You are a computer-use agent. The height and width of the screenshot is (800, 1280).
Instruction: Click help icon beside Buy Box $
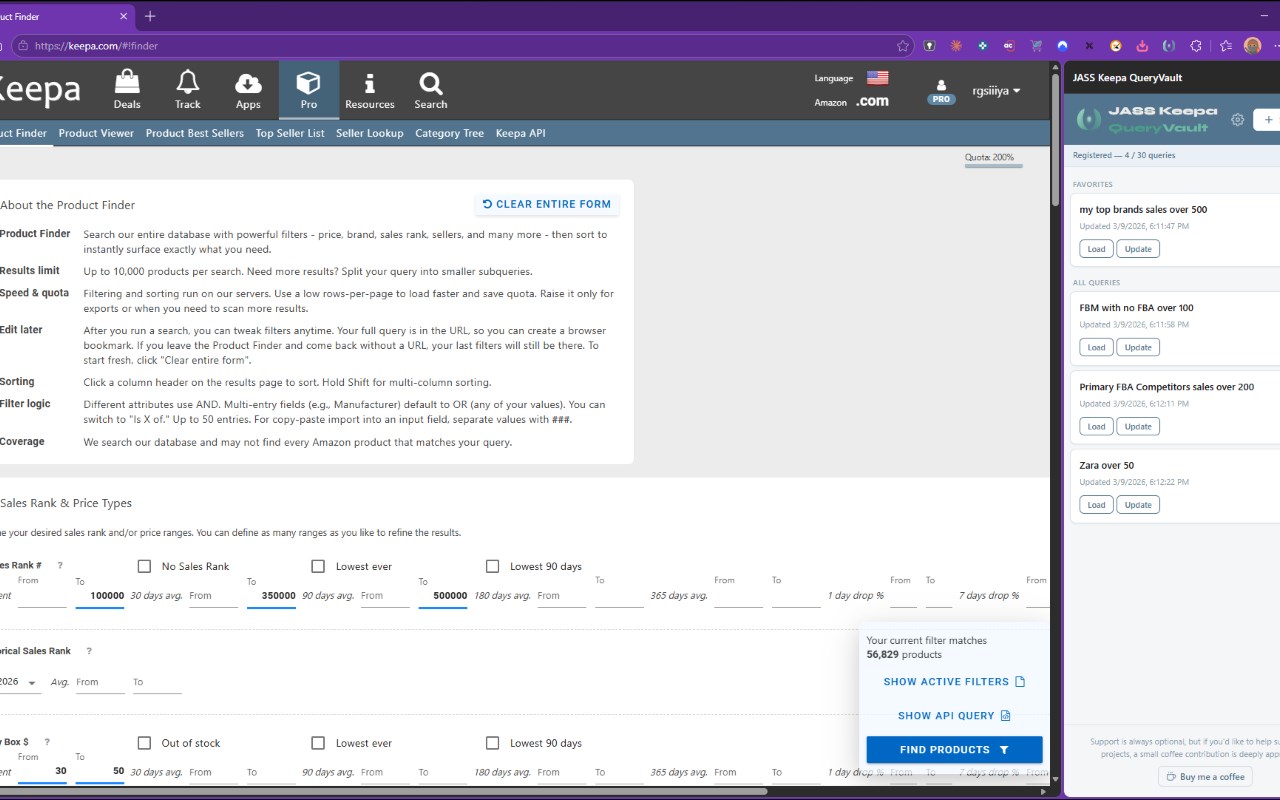tap(47, 742)
